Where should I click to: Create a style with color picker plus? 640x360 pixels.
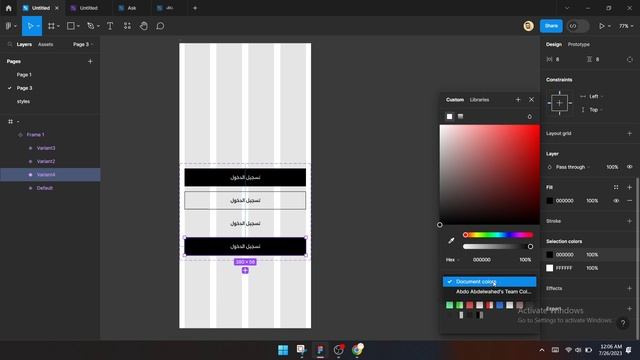(x=518, y=100)
